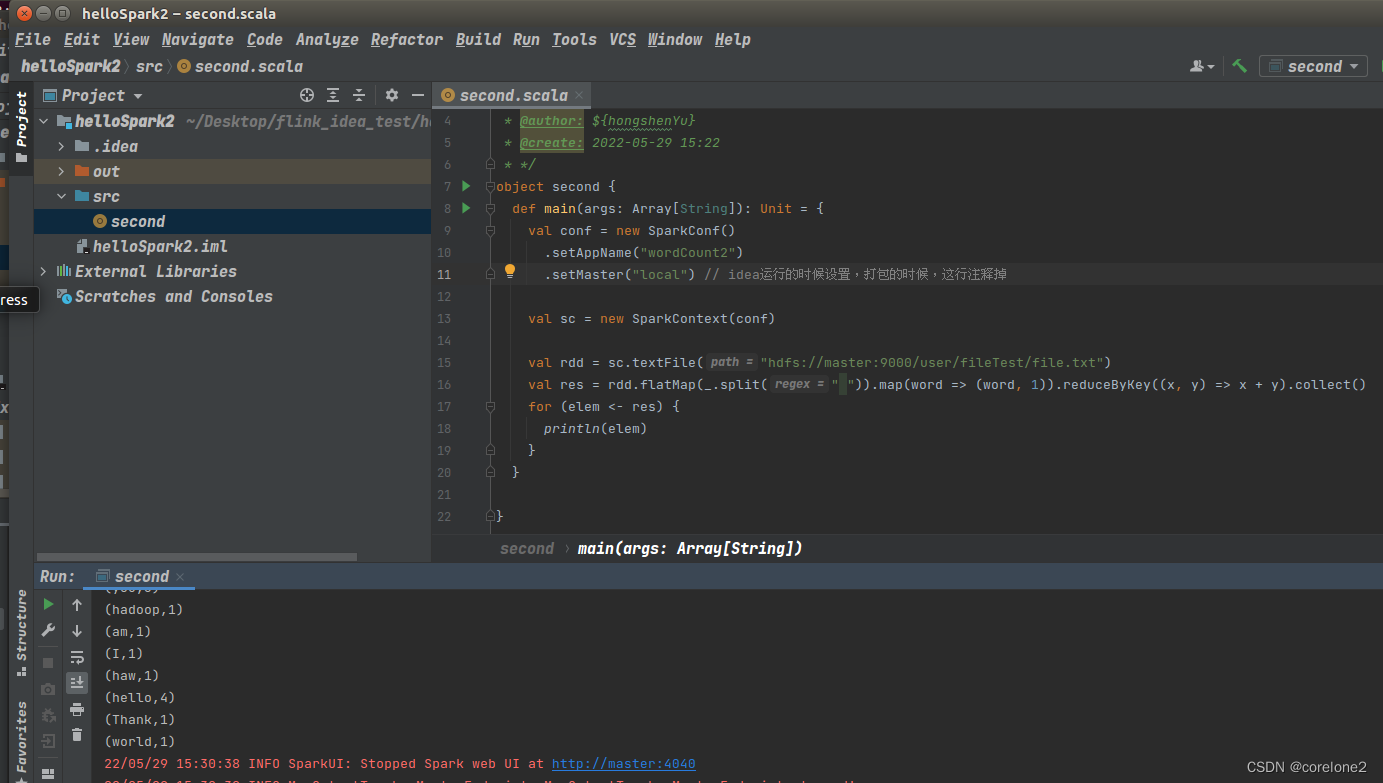Click the up arrow in the Run console toolbar
The height and width of the screenshot is (783, 1383).
[x=77, y=604]
